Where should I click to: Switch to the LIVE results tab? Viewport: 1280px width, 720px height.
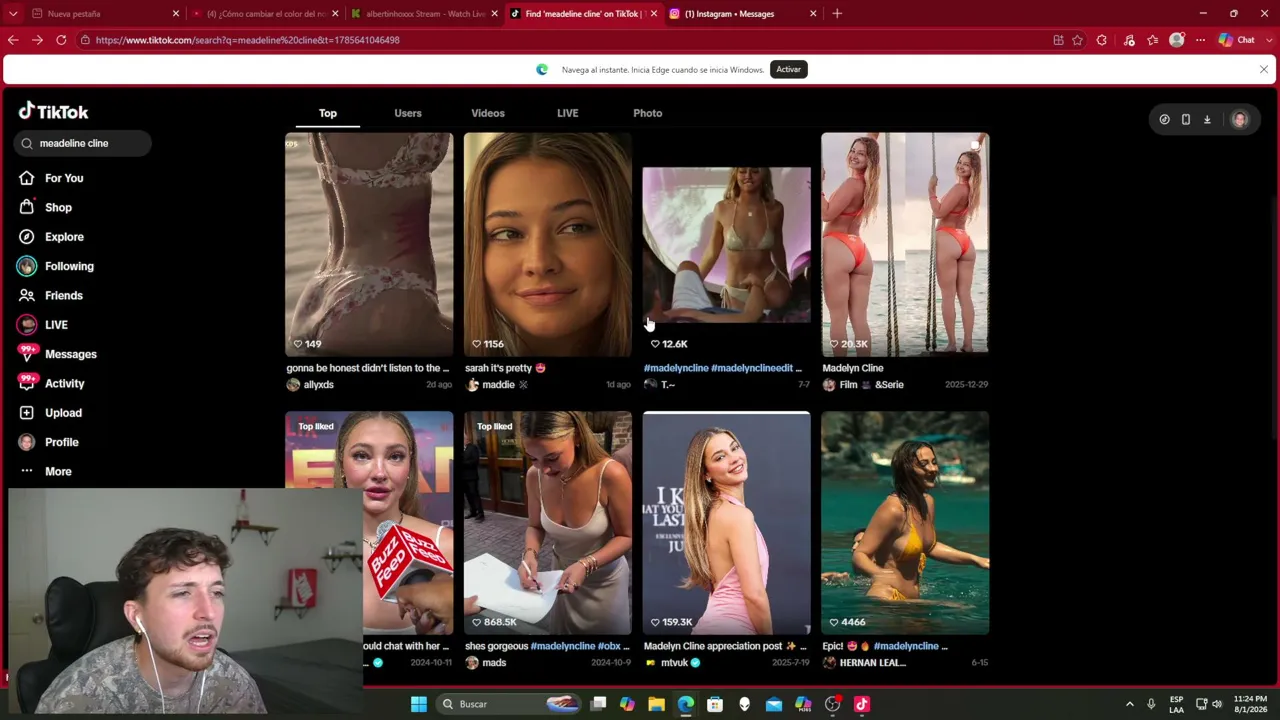[x=567, y=113]
